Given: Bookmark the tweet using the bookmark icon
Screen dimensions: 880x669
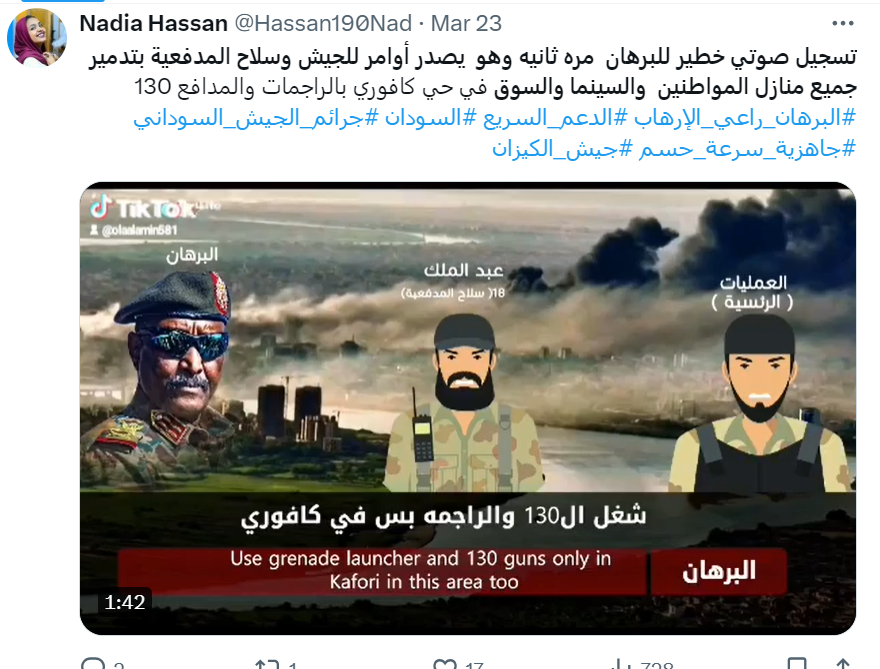Looking at the screenshot, I should click(797, 663).
